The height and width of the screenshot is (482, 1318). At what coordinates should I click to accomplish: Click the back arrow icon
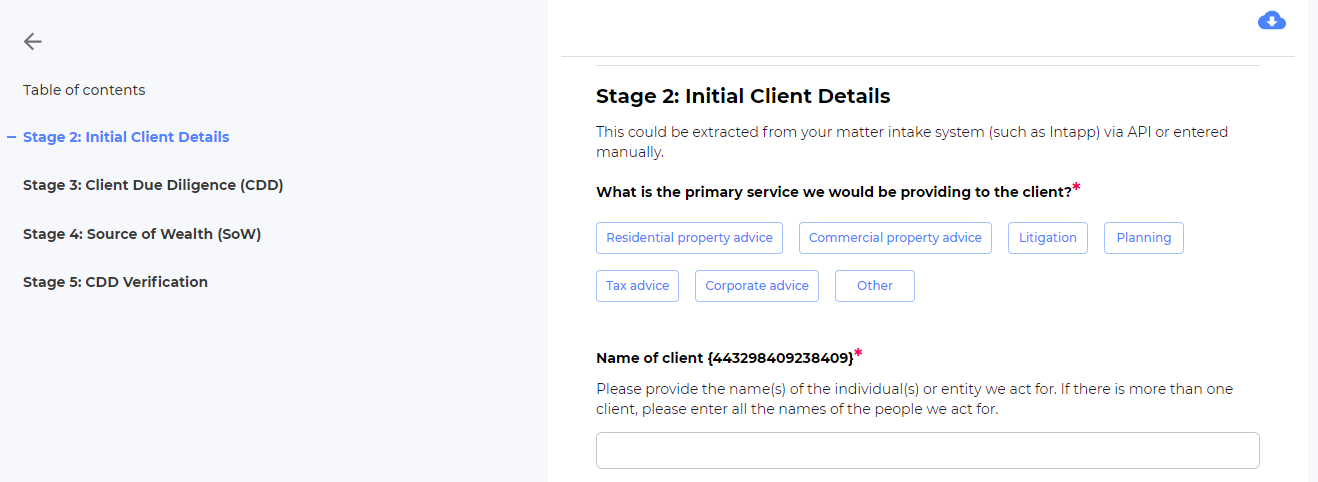[33, 41]
